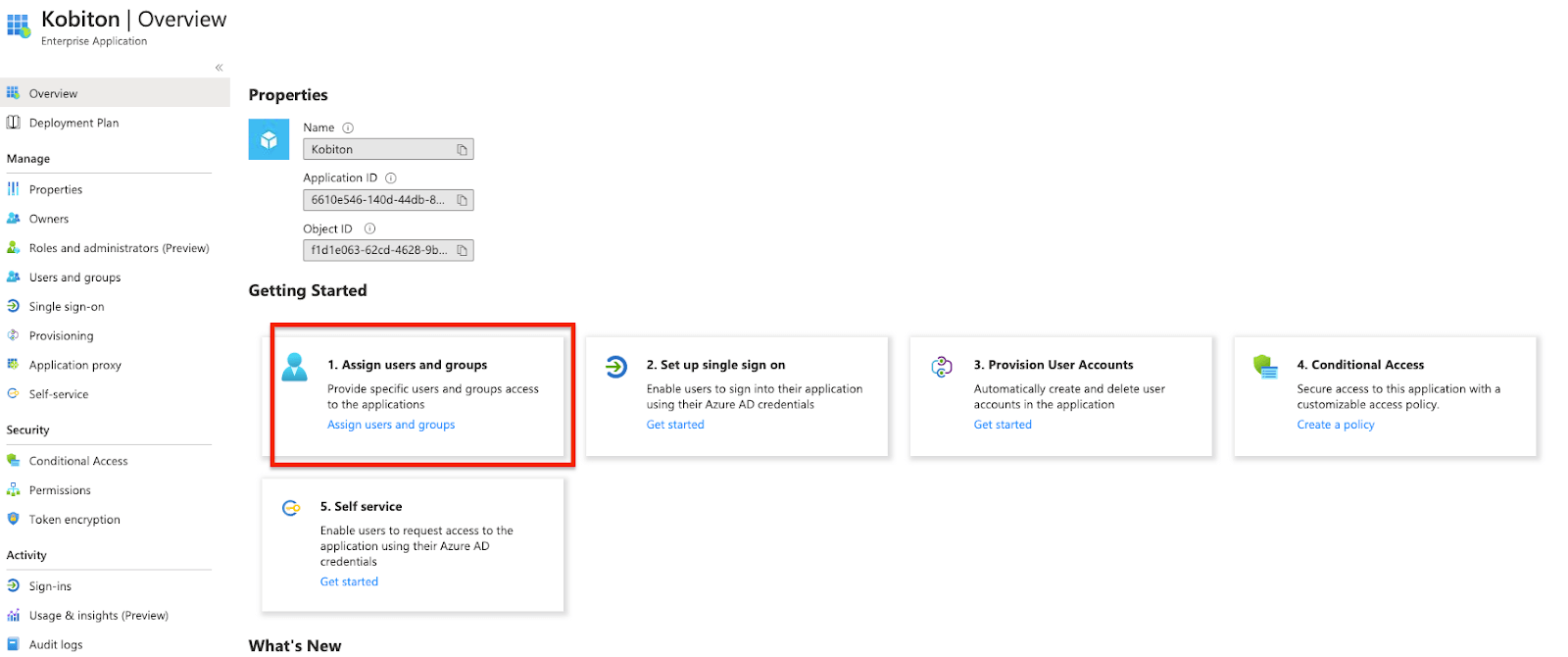Click the '2. Set up single sign on' heading
Screen dimensions: 1568x657
click(715, 365)
